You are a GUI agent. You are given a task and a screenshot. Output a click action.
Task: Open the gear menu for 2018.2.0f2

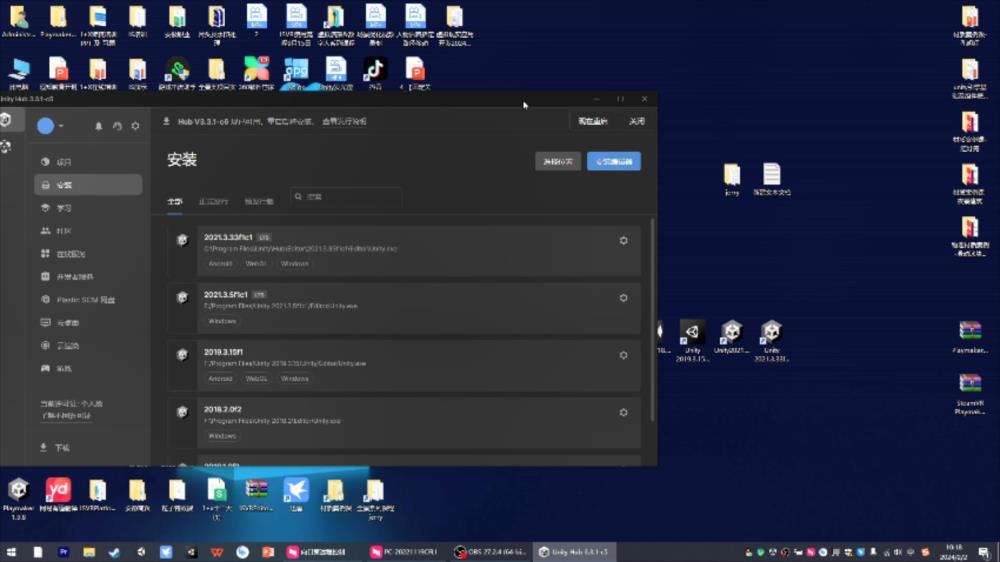624,413
